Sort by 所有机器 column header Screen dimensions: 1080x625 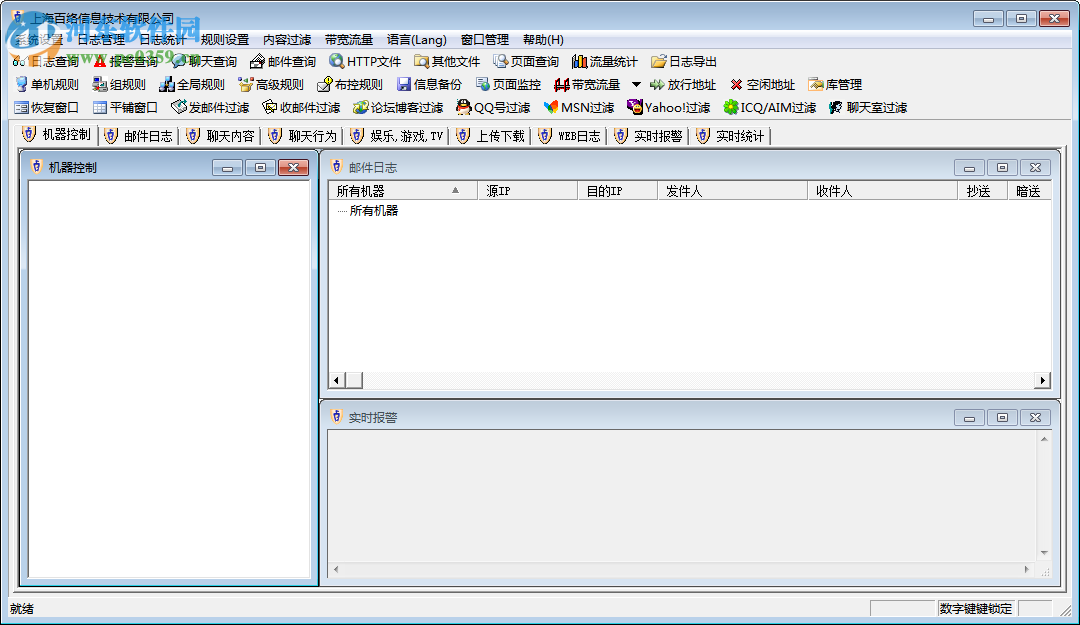[x=403, y=191]
